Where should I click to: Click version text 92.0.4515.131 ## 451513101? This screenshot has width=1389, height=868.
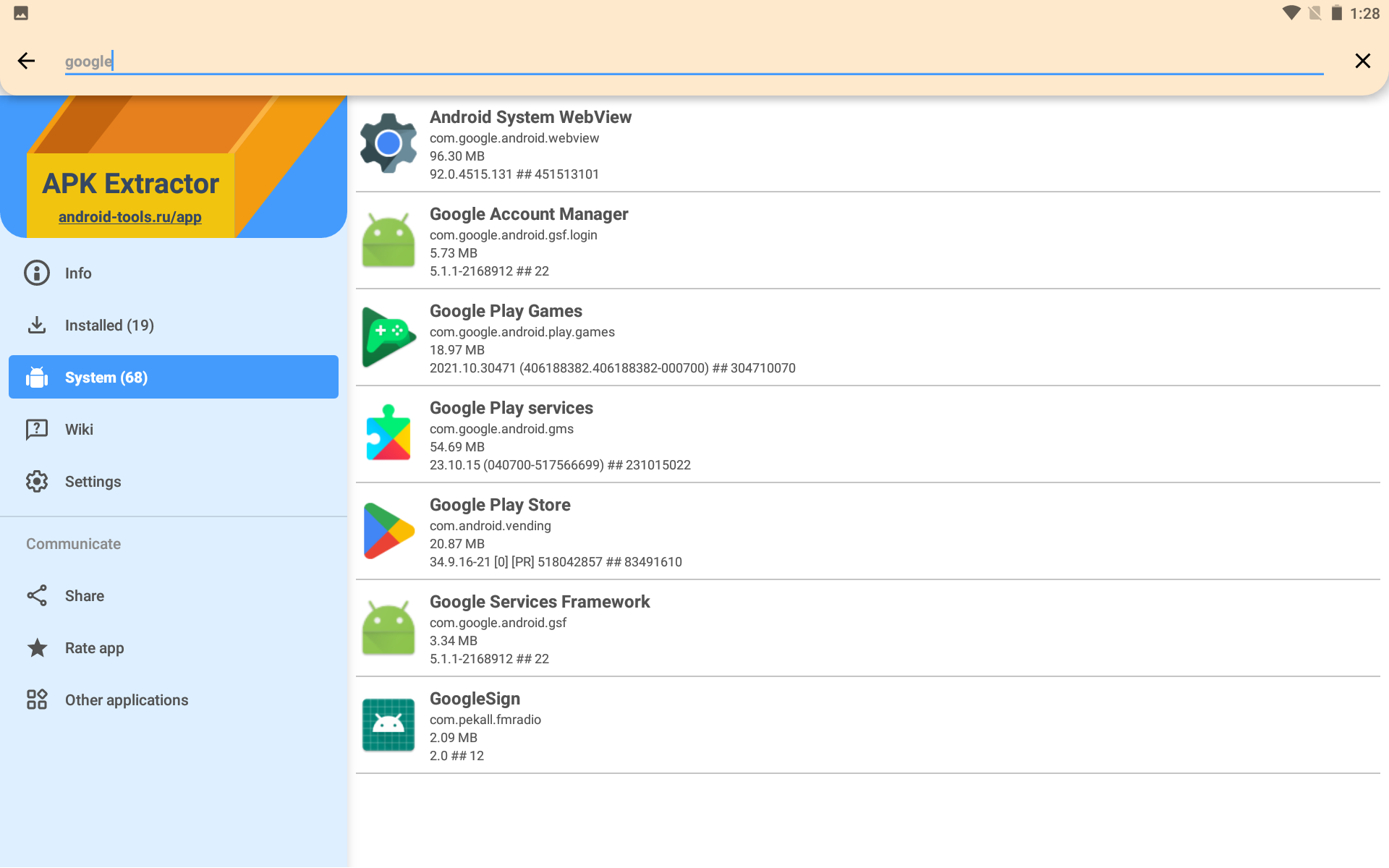[x=514, y=174]
